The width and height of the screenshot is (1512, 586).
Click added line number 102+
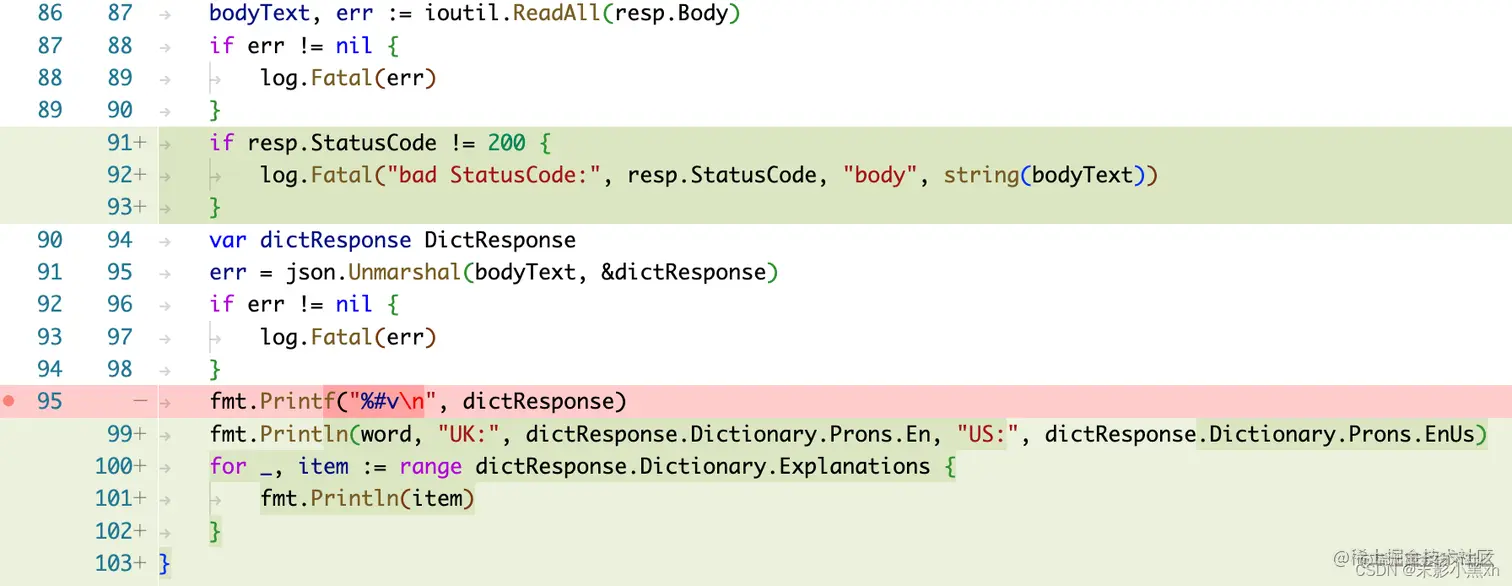pyautogui.click(x=120, y=530)
